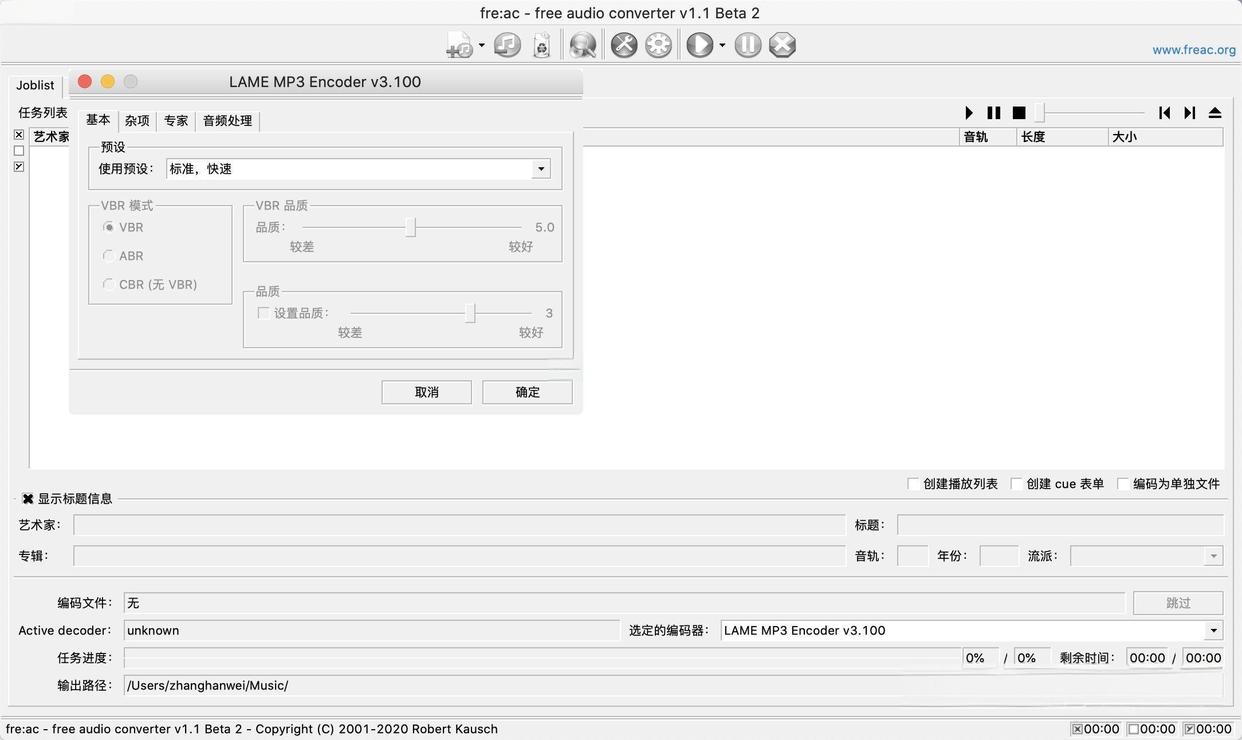Image resolution: width=1242 pixels, height=740 pixels.
Task: Enable the 创建 cue 表单 checkbox
Action: click(1016, 484)
